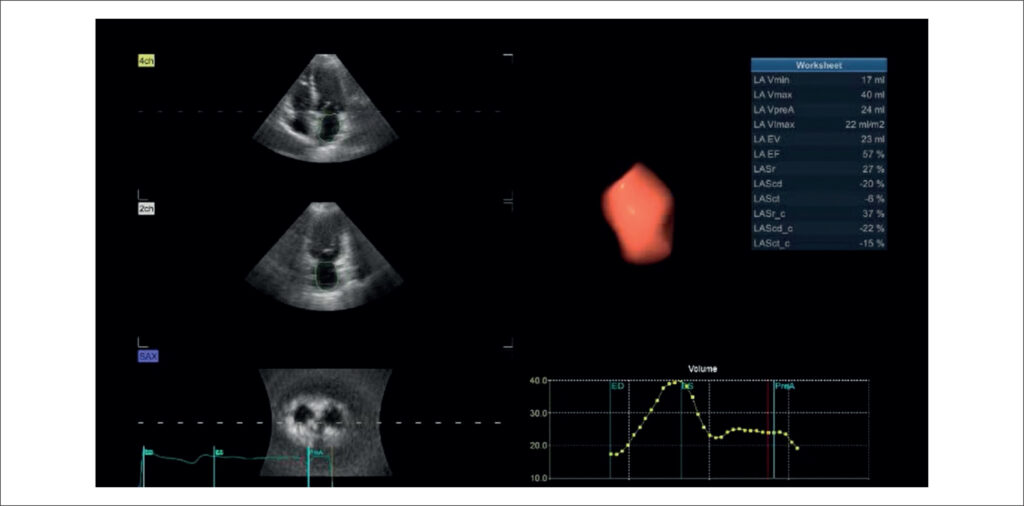Click the 30.0 axis label
Viewport: 1024px width, 506px height.
pos(538,413)
